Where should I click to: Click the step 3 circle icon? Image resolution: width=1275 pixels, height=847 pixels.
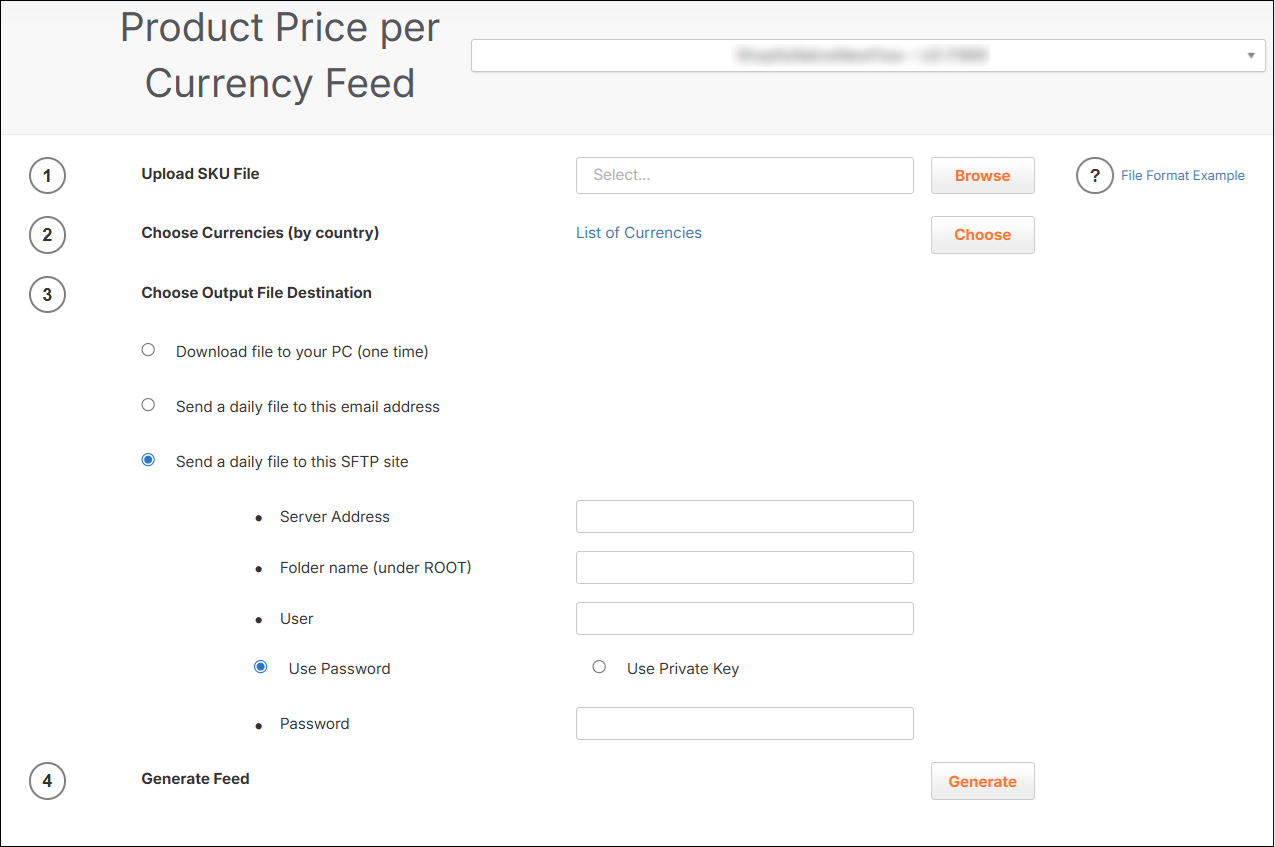coord(47,295)
